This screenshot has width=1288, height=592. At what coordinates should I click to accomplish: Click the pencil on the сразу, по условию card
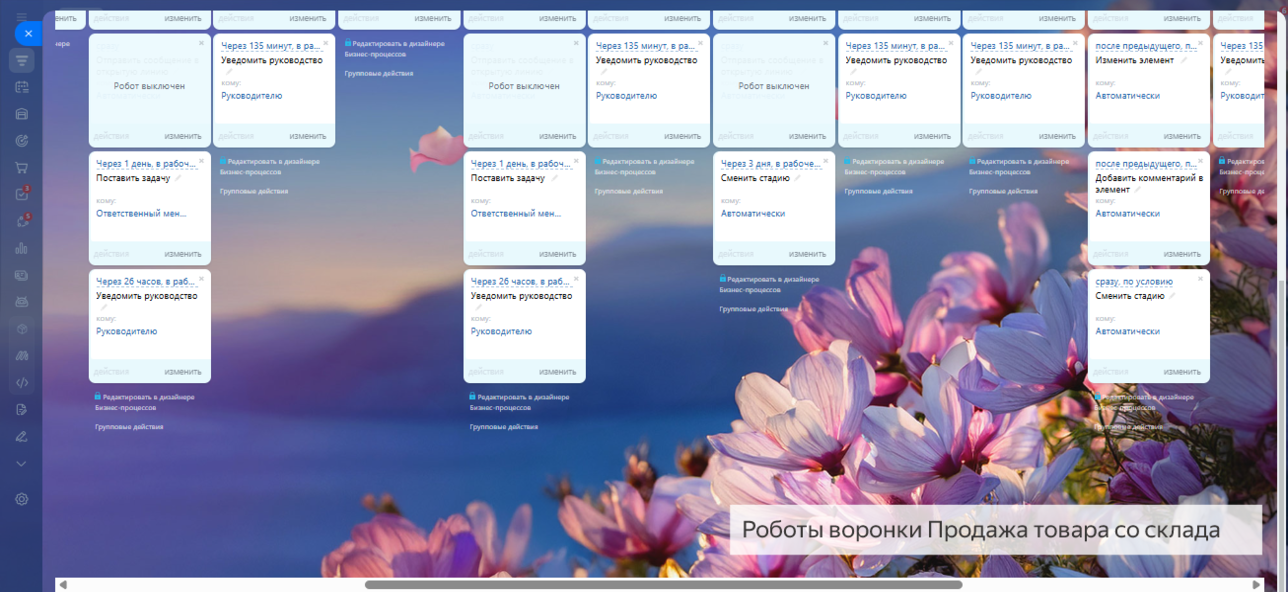click(1173, 296)
